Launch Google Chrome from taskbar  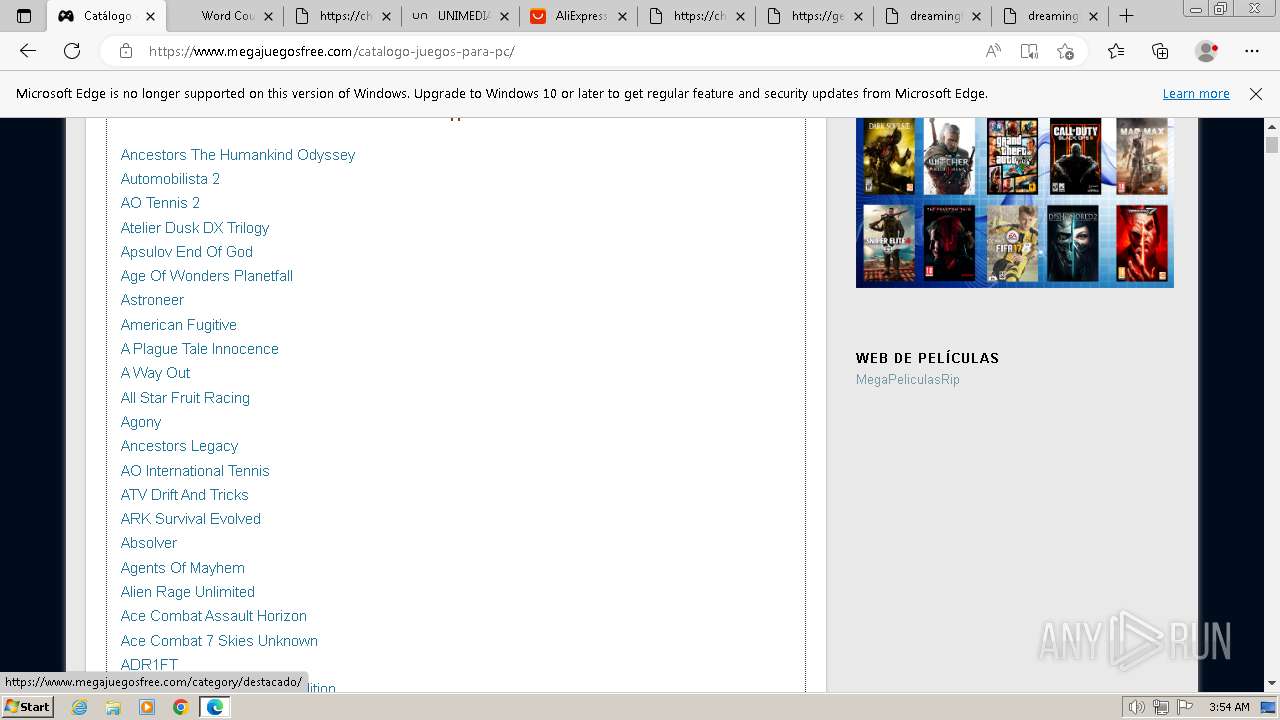(180, 707)
